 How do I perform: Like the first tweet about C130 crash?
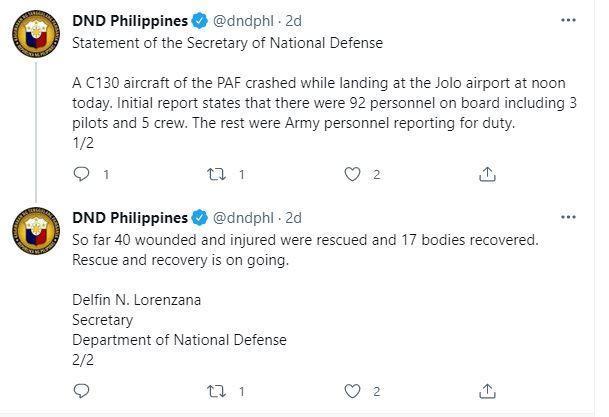[352, 174]
